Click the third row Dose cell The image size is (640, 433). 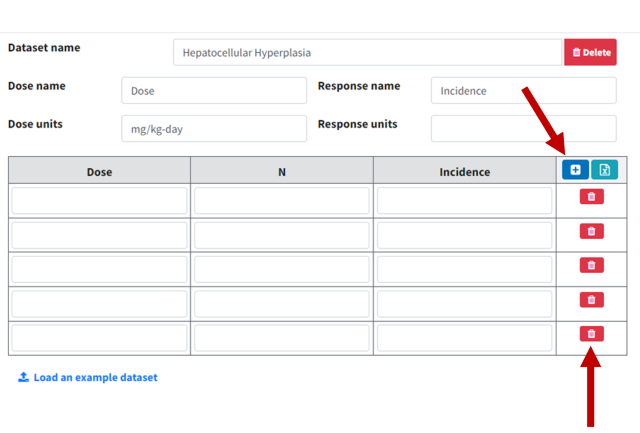click(x=100, y=269)
